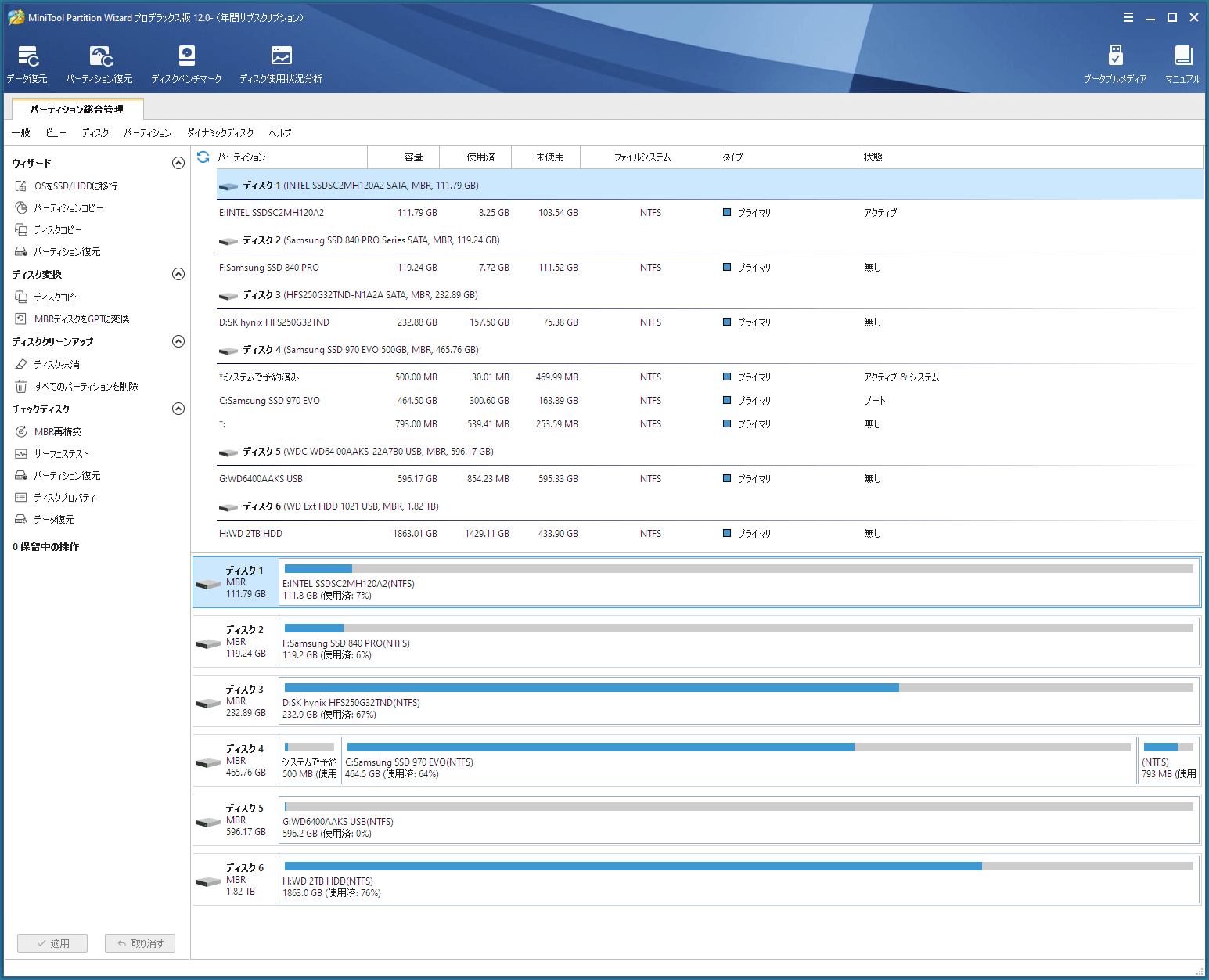Open ブータブルメディア builder
The image size is (1209, 980).
pos(1115,64)
